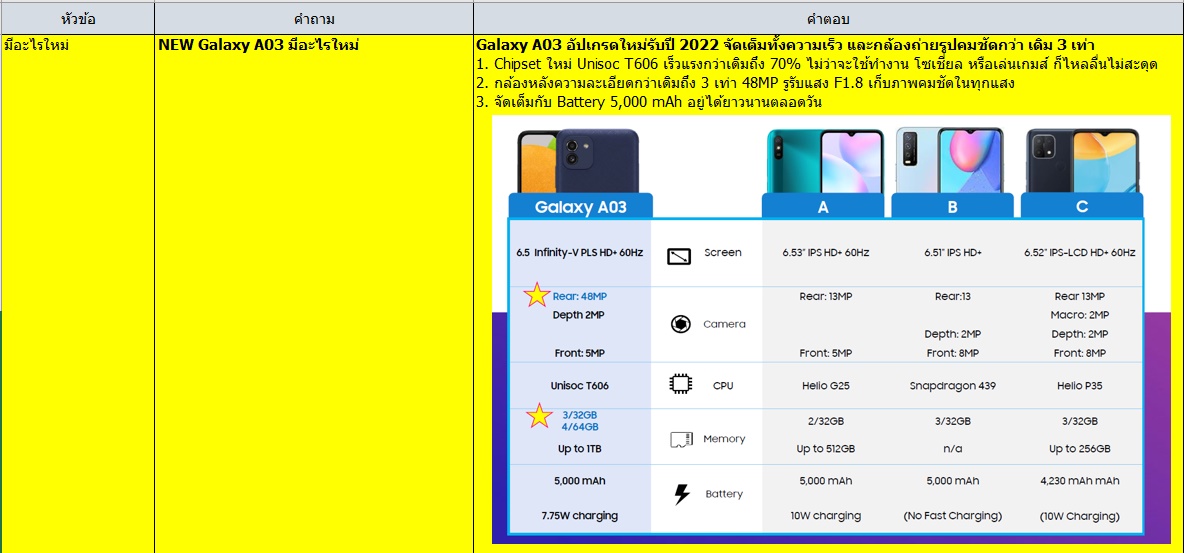Click the (10W Charging) text in column C
Image resolution: width=1184 pixels, height=553 pixels.
click(1081, 516)
